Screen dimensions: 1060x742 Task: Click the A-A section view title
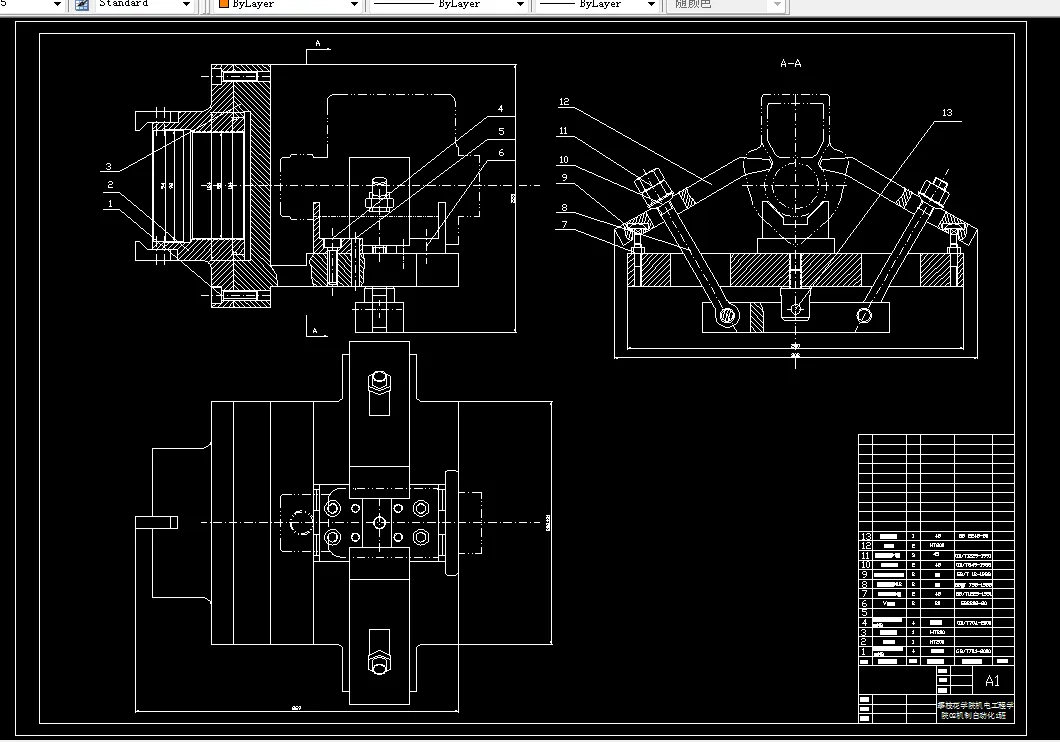[790, 64]
